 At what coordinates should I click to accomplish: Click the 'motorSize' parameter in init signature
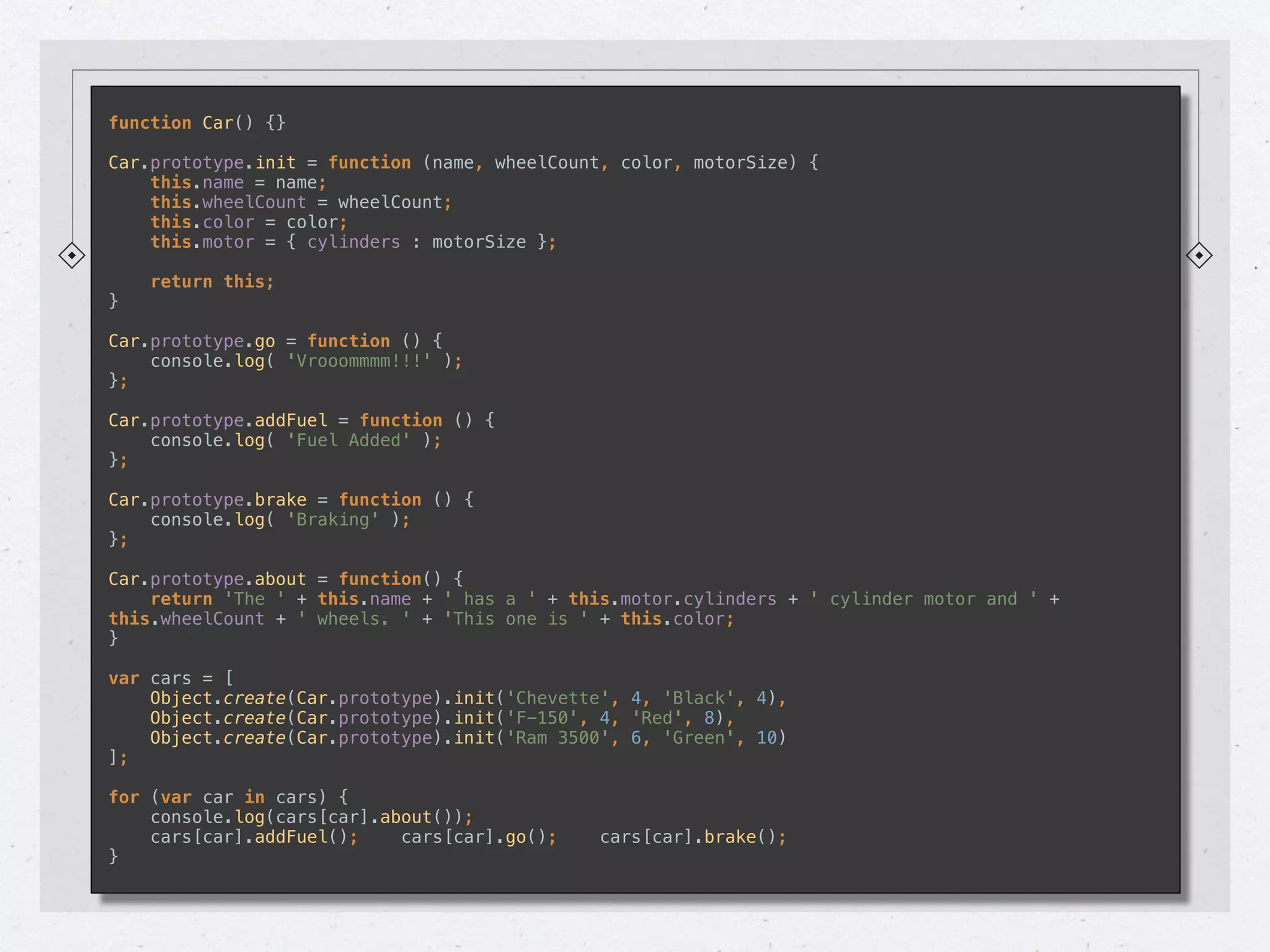[740, 162]
